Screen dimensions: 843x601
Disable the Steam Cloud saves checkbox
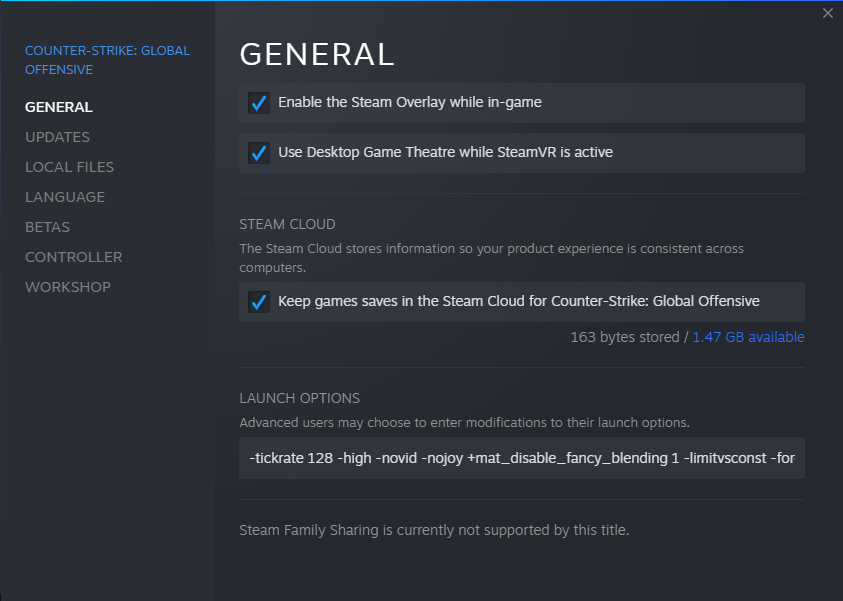[x=259, y=302]
